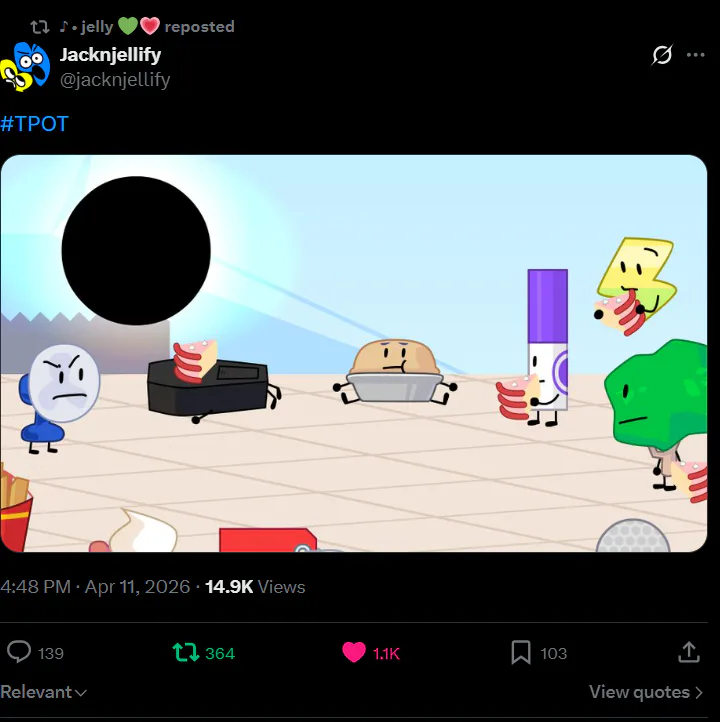This screenshot has width=720, height=722.
Task: Click the share upload icon
Action: tap(689, 652)
